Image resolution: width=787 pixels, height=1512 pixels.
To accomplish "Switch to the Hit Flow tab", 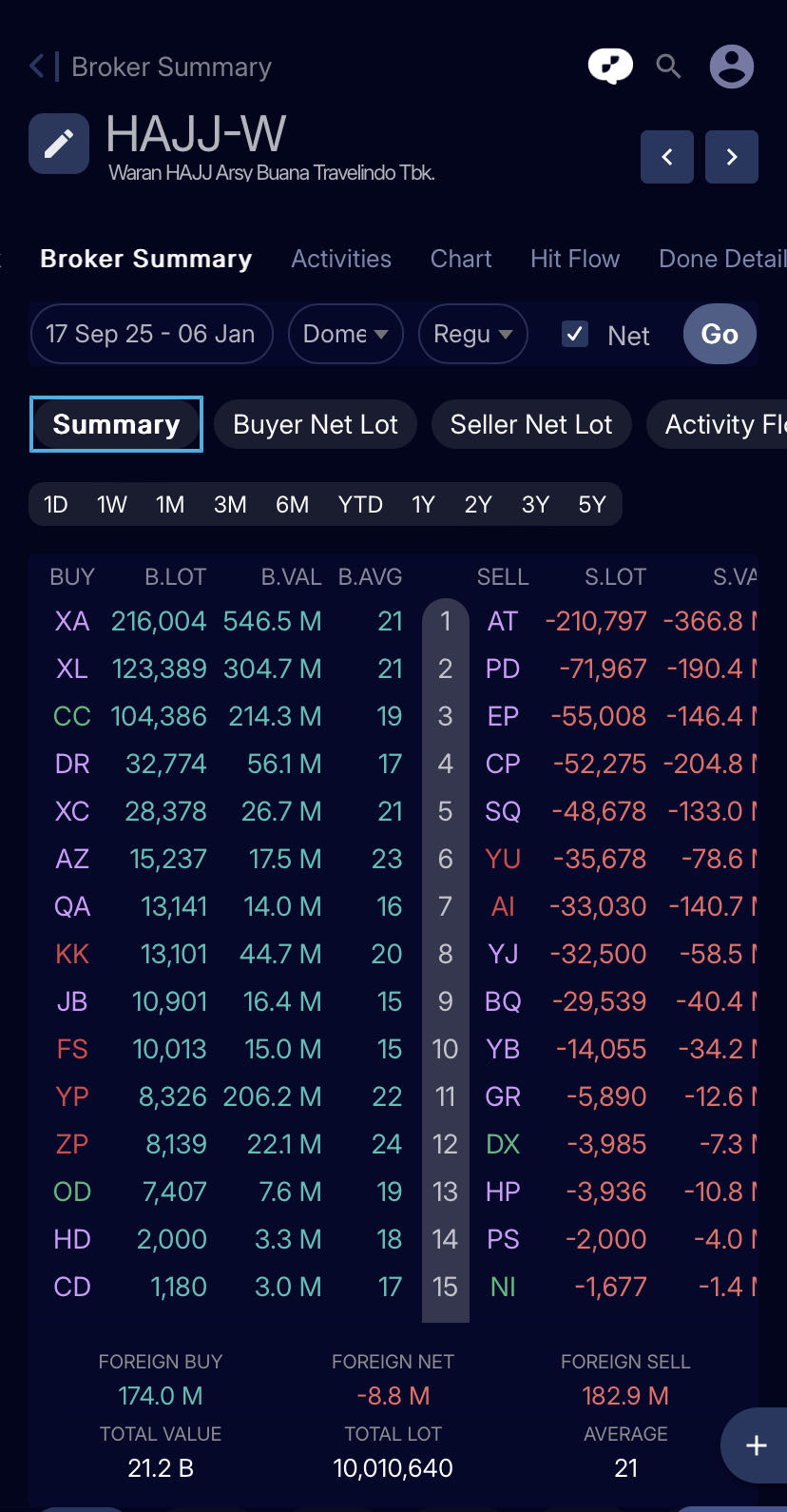I will click(575, 259).
